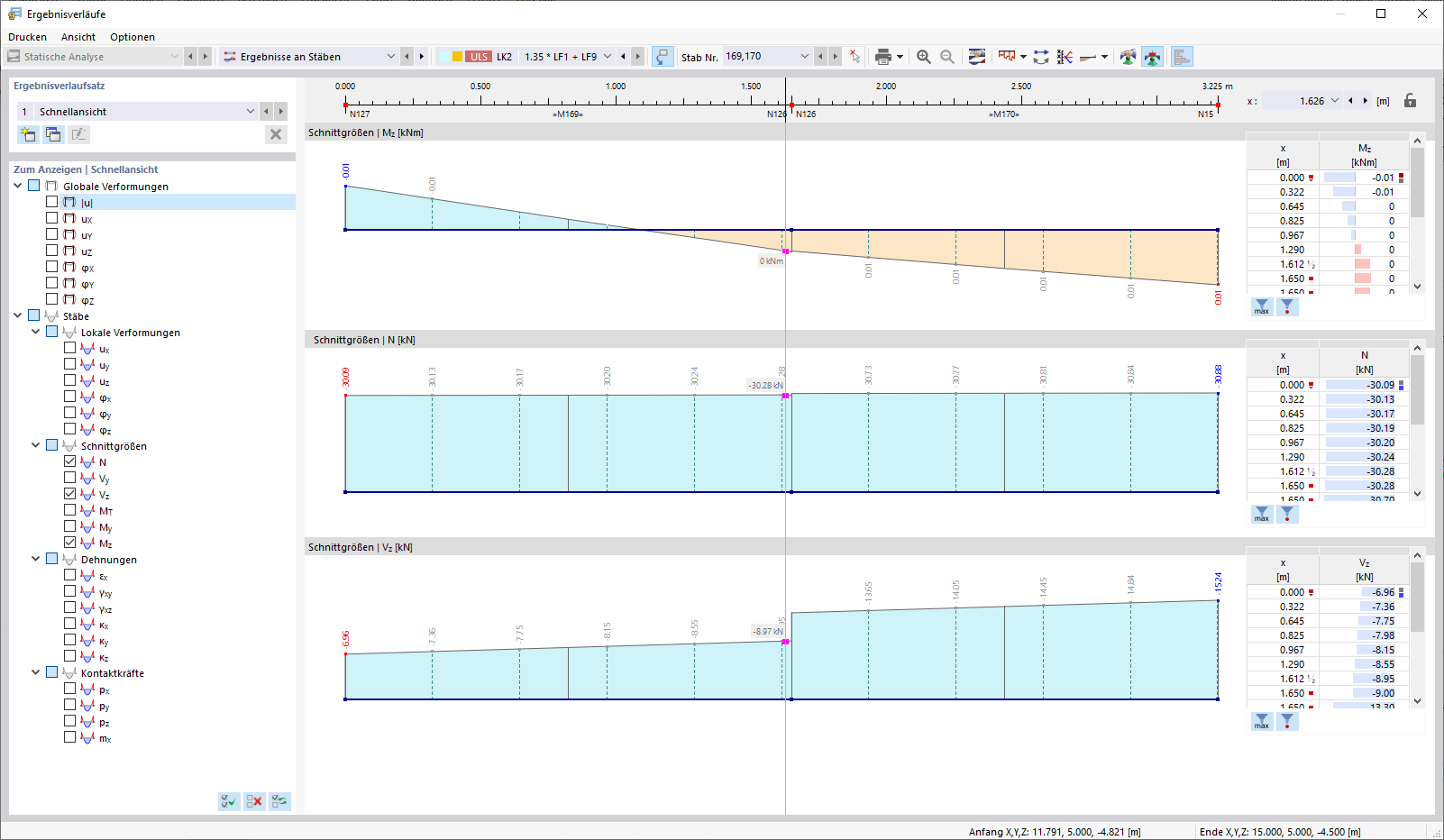Click max filter button under Mz table

coord(1262,306)
